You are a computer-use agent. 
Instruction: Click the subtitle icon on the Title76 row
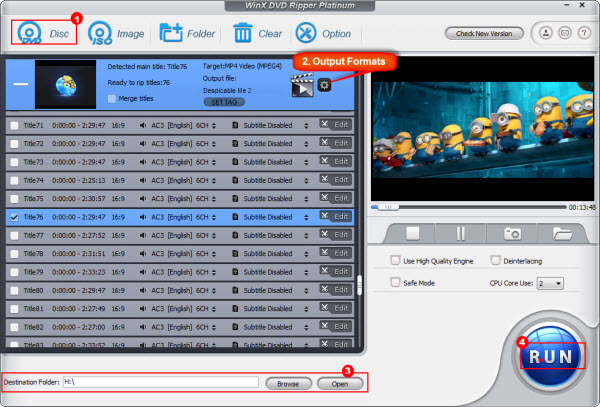(235, 217)
